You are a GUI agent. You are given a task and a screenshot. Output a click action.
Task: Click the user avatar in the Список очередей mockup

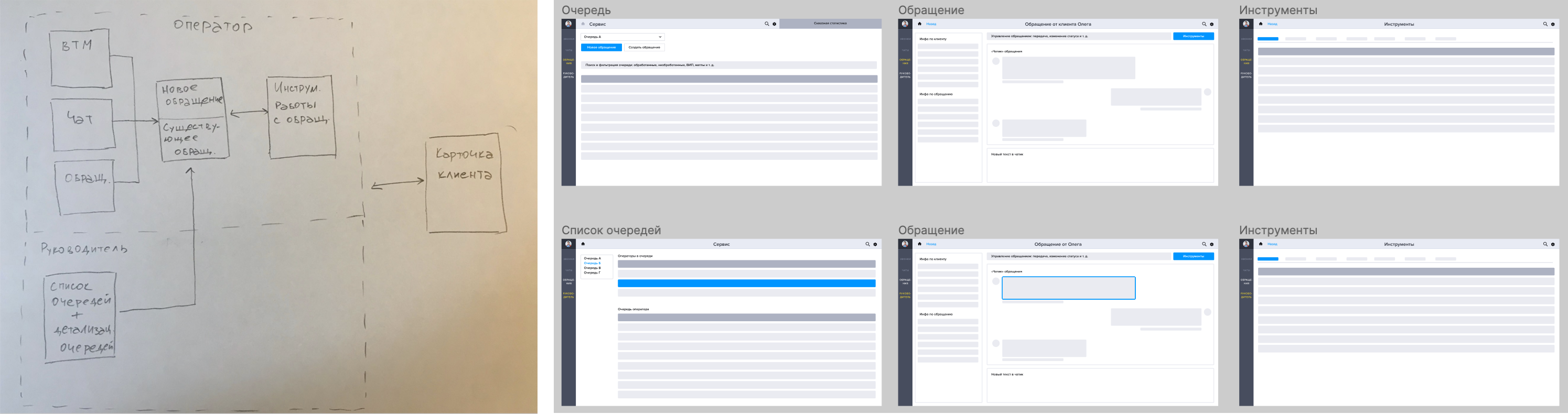(568, 244)
